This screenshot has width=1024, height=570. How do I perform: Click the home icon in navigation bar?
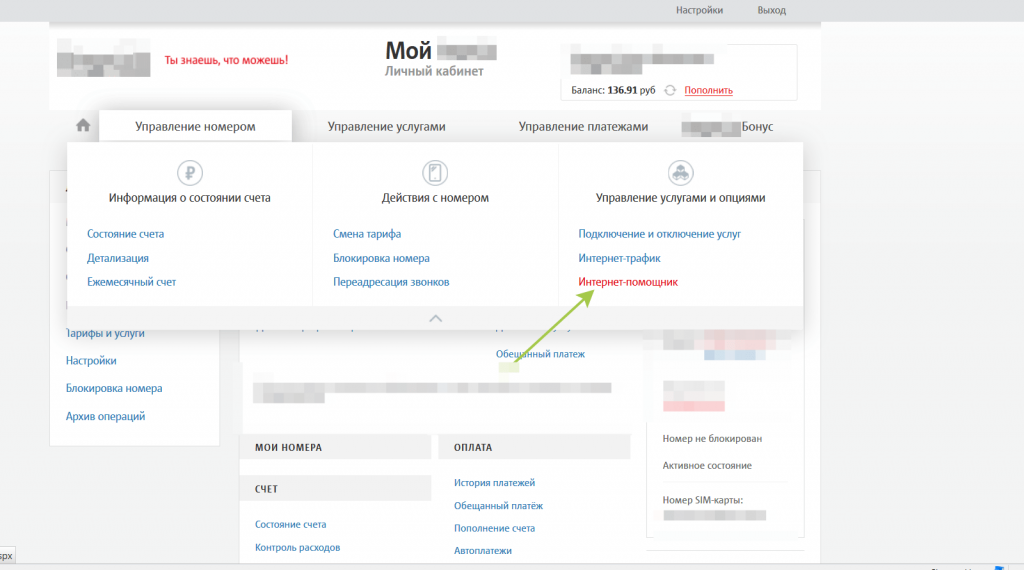pos(83,126)
